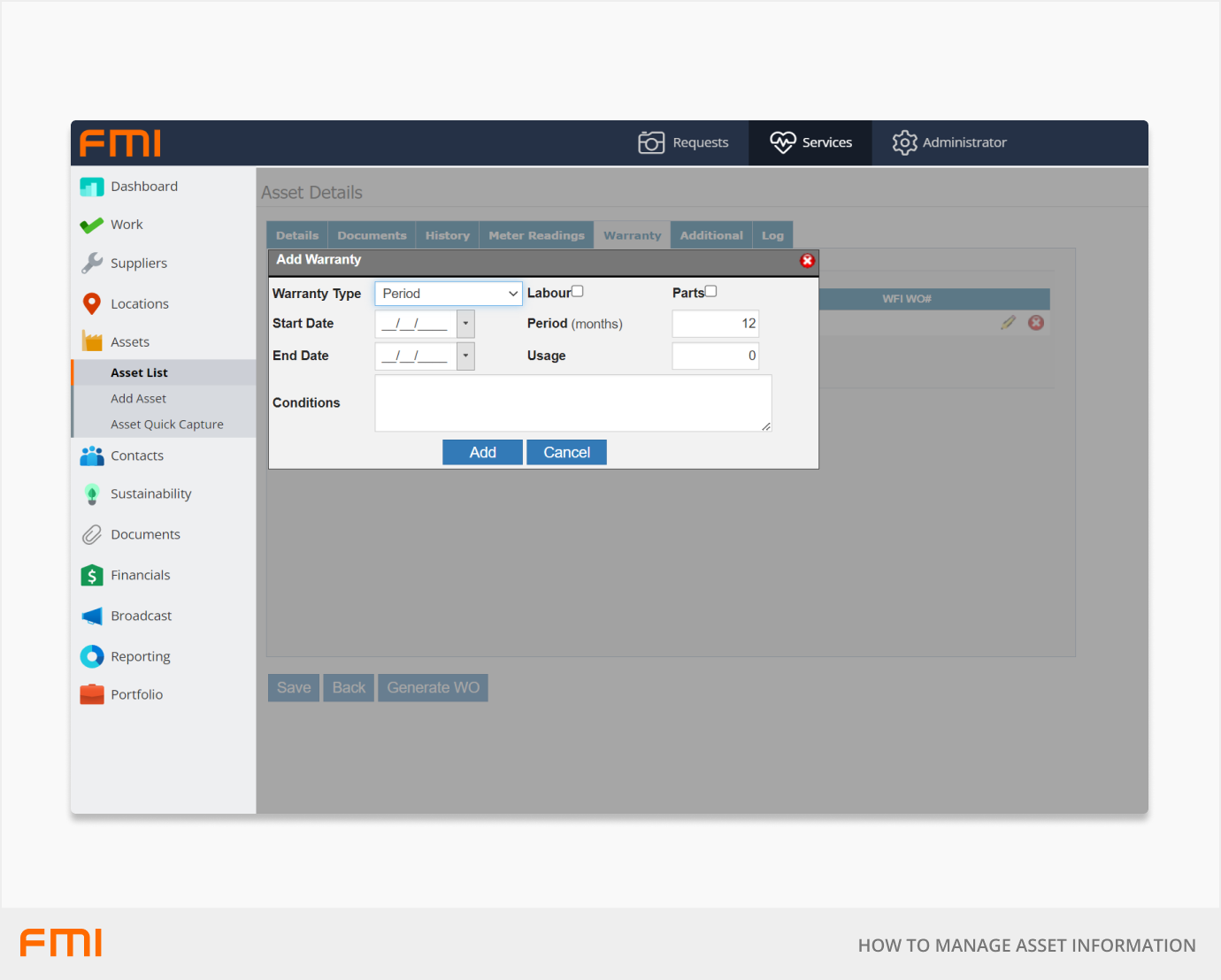Viewport: 1221px width, 980px height.
Task: Click the Add button in warranty dialog
Action: point(482,452)
